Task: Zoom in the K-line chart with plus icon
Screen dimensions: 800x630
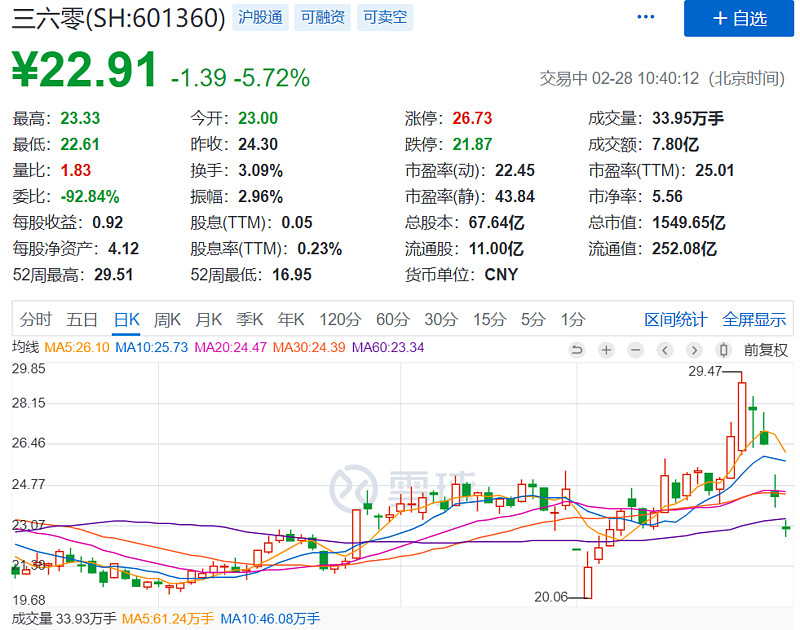Action: (x=606, y=350)
